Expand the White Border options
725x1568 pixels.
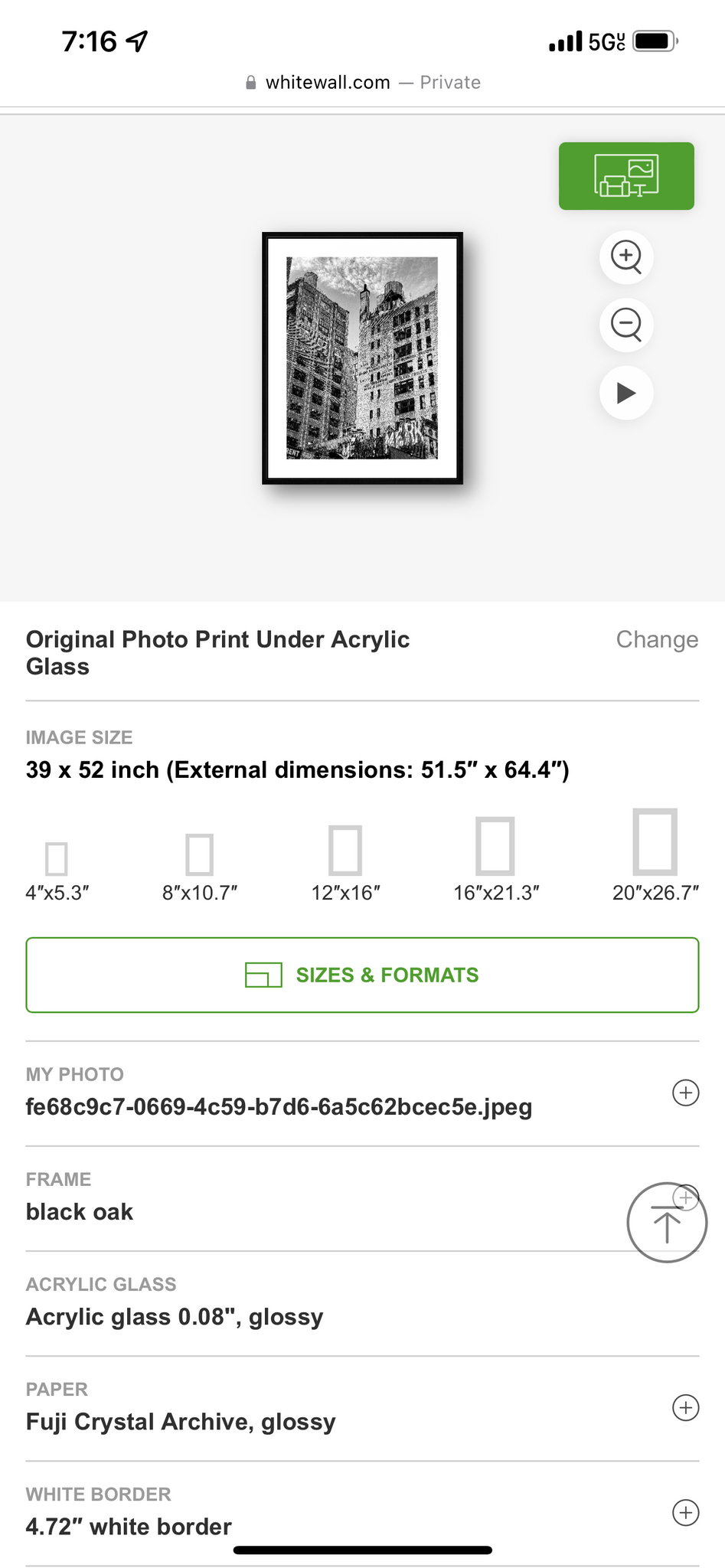click(x=685, y=1512)
